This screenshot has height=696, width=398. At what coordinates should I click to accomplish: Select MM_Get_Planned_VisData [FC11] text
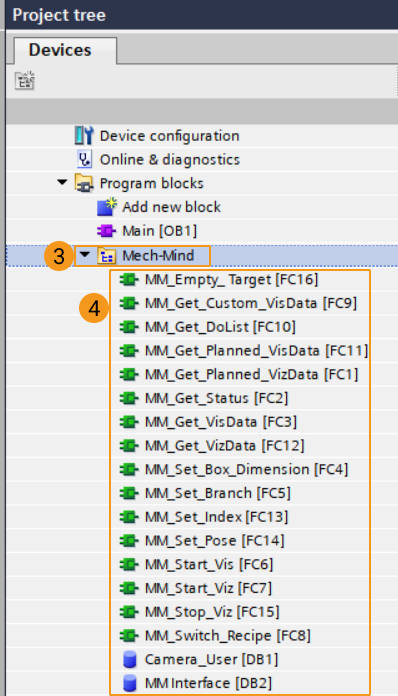point(256,351)
